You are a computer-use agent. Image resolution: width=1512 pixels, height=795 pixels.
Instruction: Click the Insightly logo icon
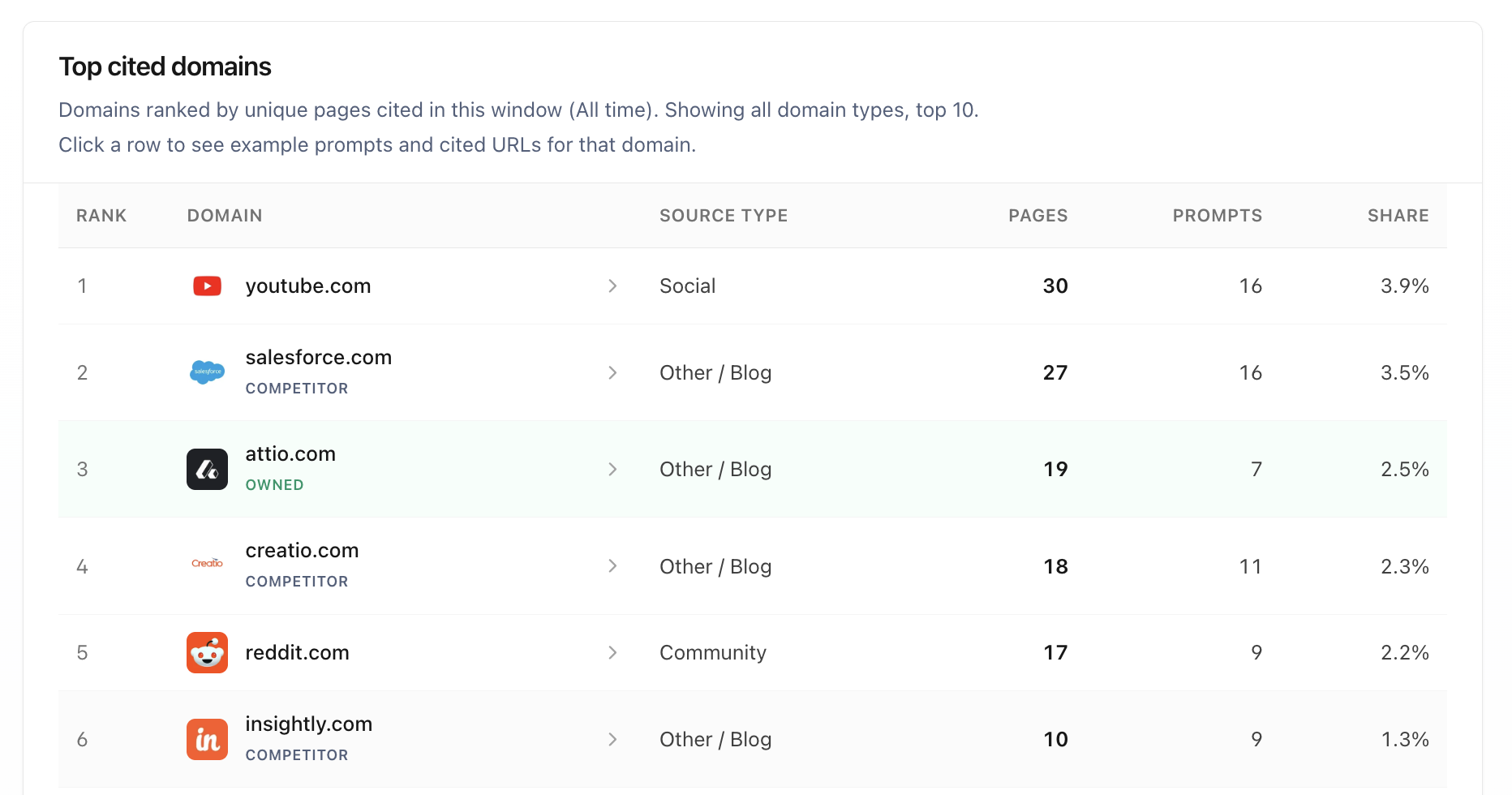point(207,739)
